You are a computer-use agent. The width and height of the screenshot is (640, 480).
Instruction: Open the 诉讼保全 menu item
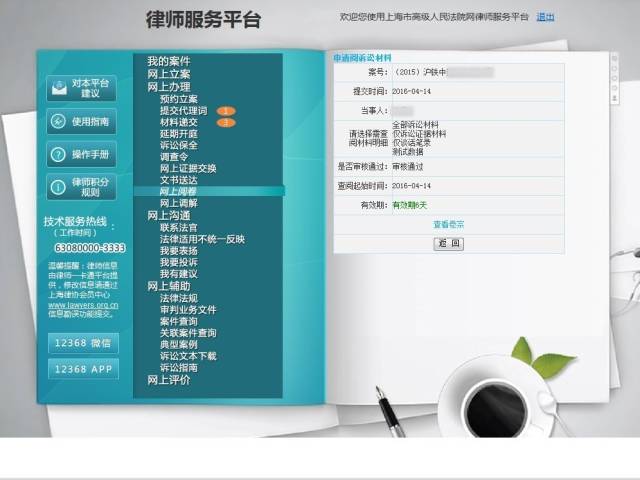[x=179, y=145]
